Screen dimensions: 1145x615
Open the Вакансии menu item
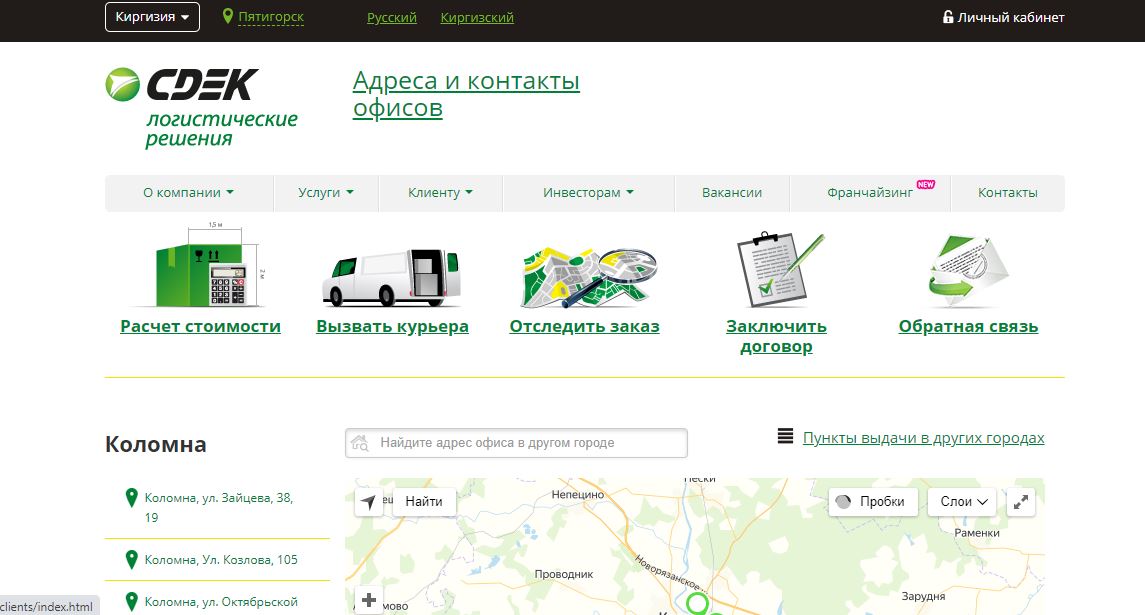click(732, 193)
